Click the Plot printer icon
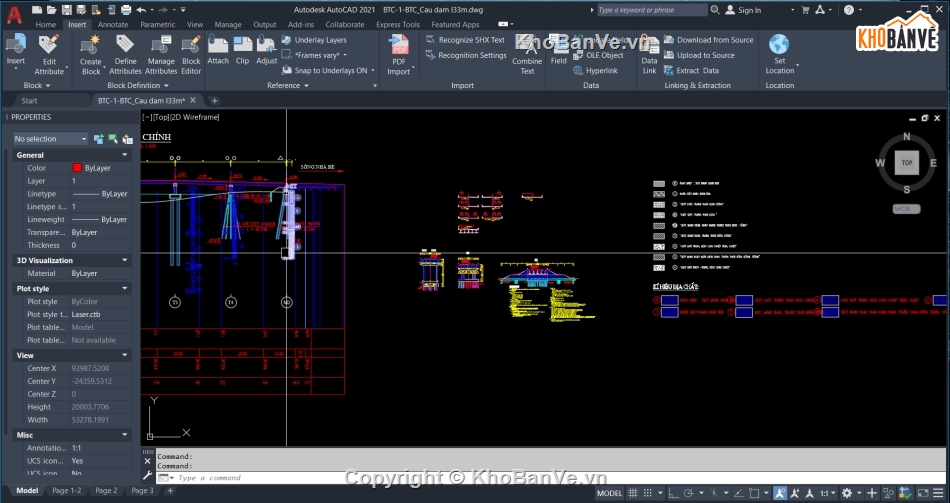Viewport: 950px width, 503px height. click(x=126, y=10)
